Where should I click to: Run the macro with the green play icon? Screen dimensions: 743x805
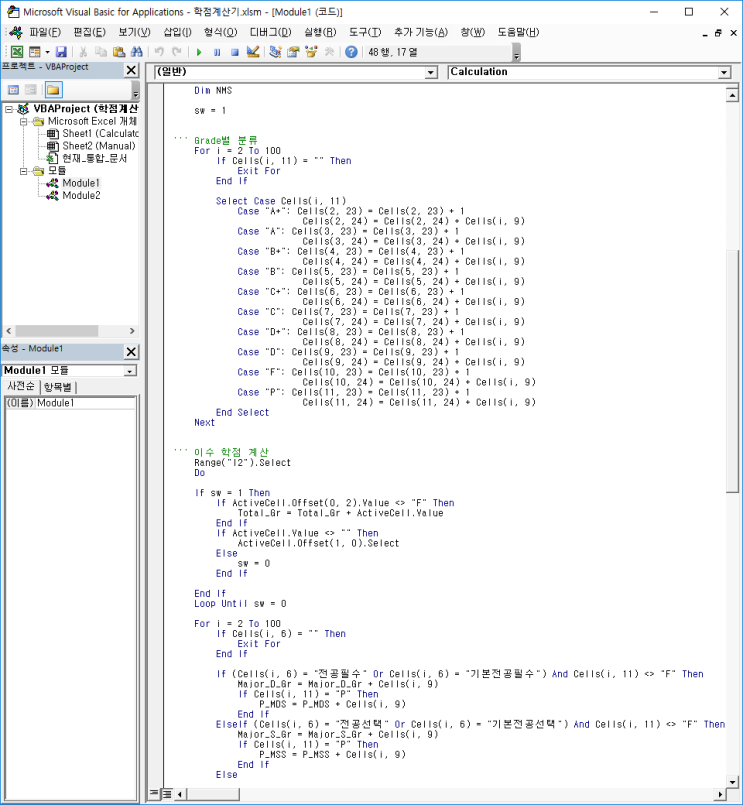(199, 52)
